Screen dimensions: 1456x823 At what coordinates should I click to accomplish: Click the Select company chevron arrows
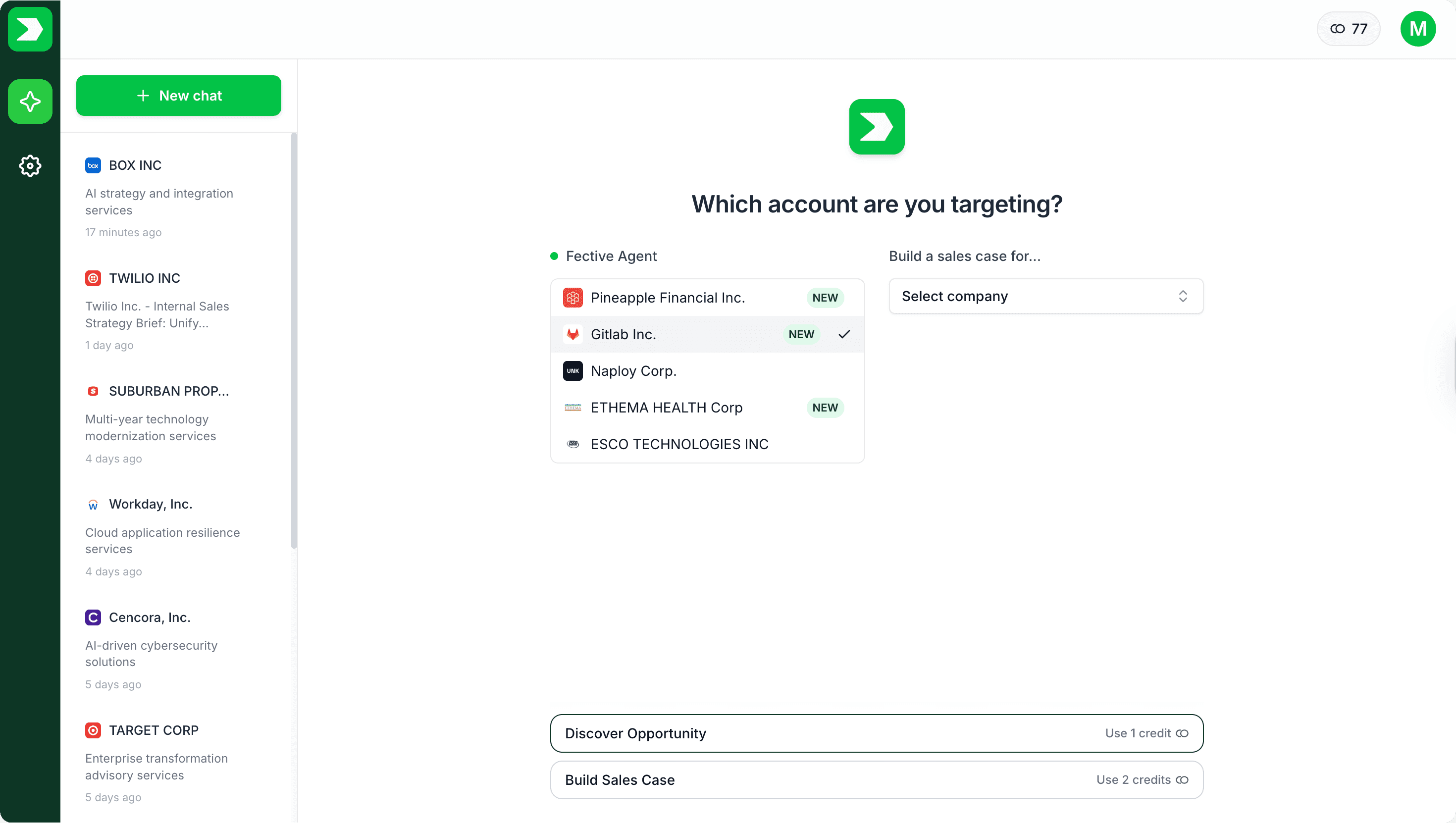(1183, 296)
